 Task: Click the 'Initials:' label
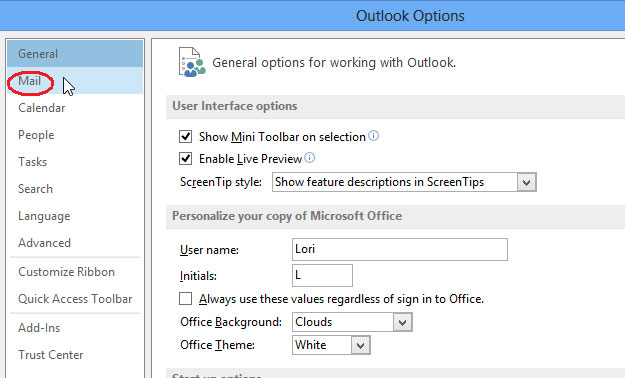point(198,276)
